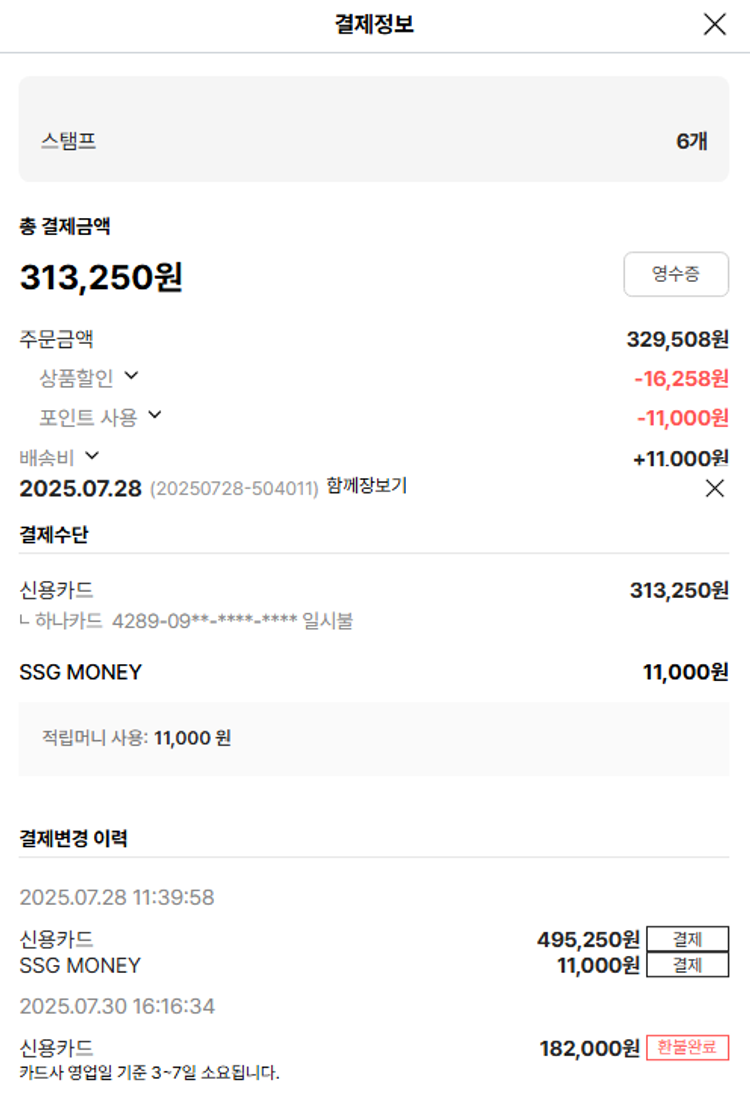Tap the 스탬프 6개 panel
The width and height of the screenshot is (750, 1114).
click(374, 129)
